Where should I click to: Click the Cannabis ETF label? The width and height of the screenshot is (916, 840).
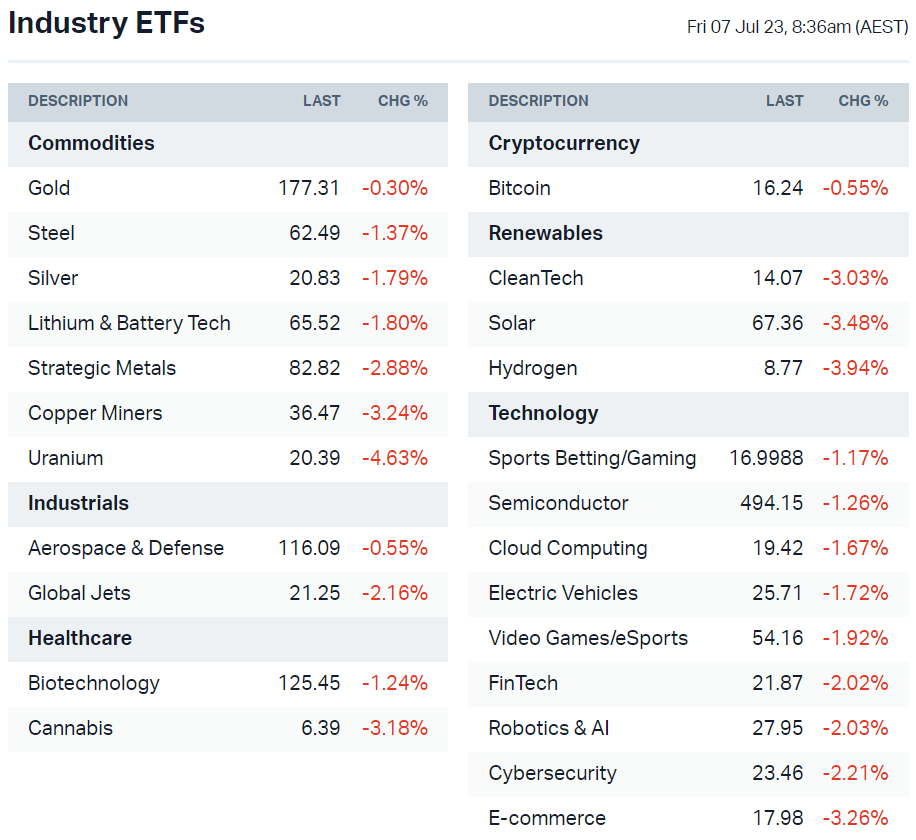70,728
